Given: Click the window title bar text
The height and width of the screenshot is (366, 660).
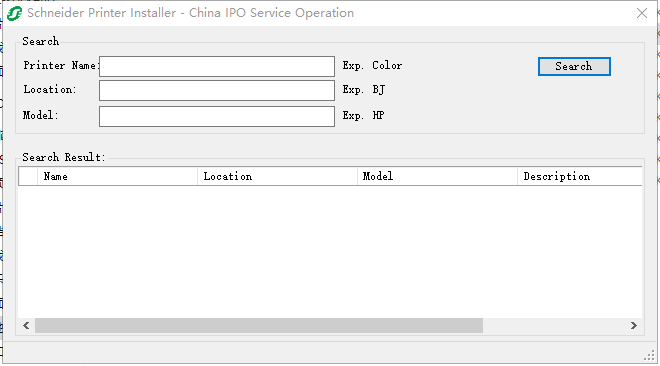Looking at the screenshot, I should [191, 13].
